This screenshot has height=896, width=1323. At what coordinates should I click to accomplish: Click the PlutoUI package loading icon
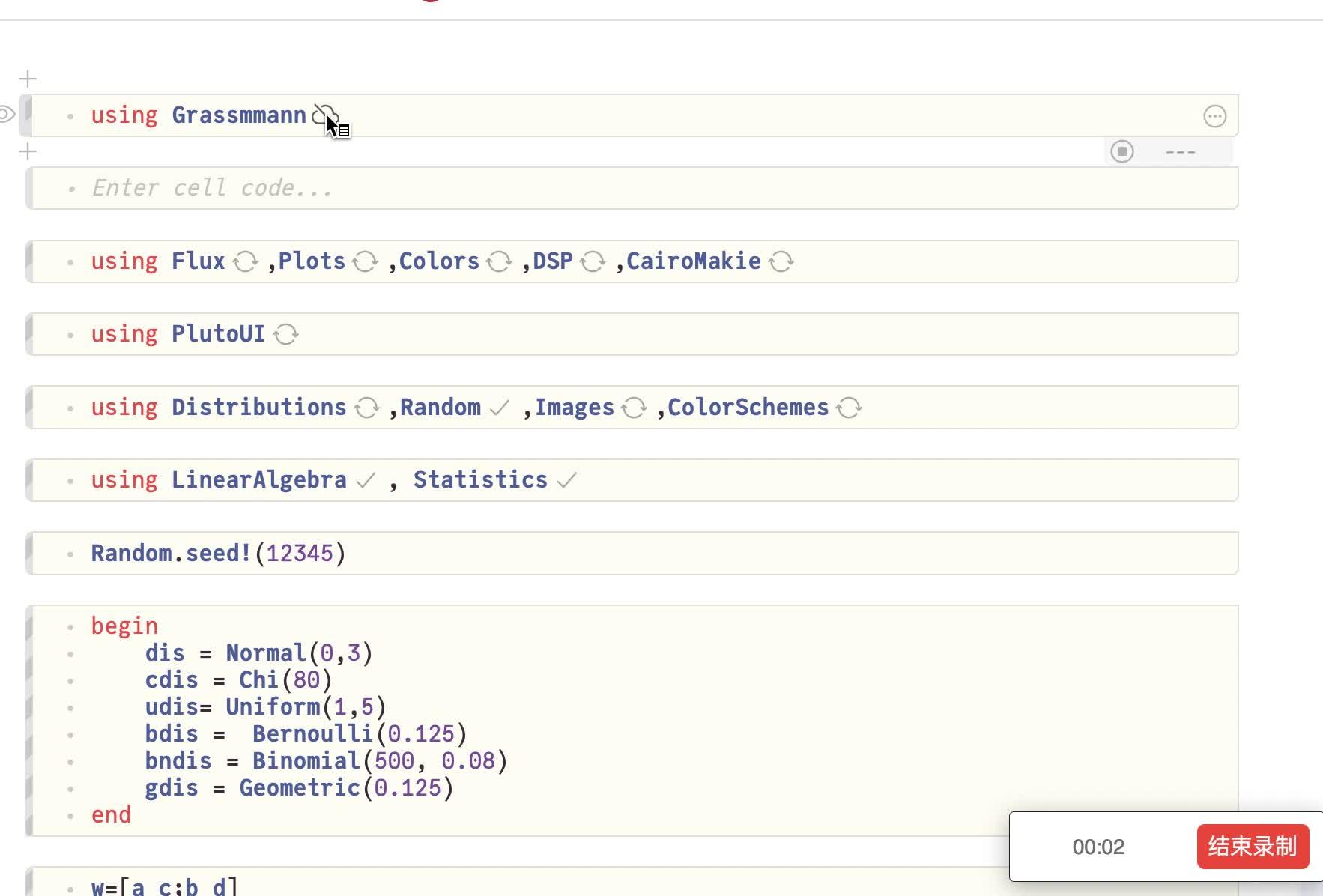[285, 335]
